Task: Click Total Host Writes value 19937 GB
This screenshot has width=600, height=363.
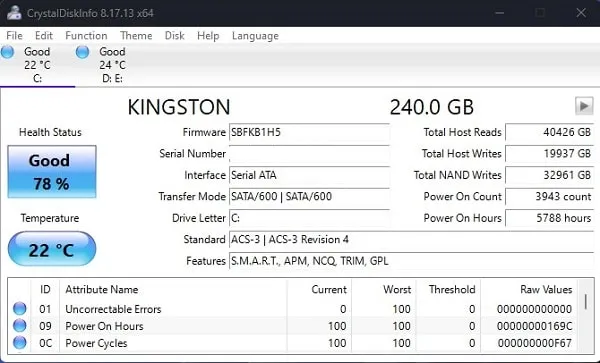Action: [549, 154]
